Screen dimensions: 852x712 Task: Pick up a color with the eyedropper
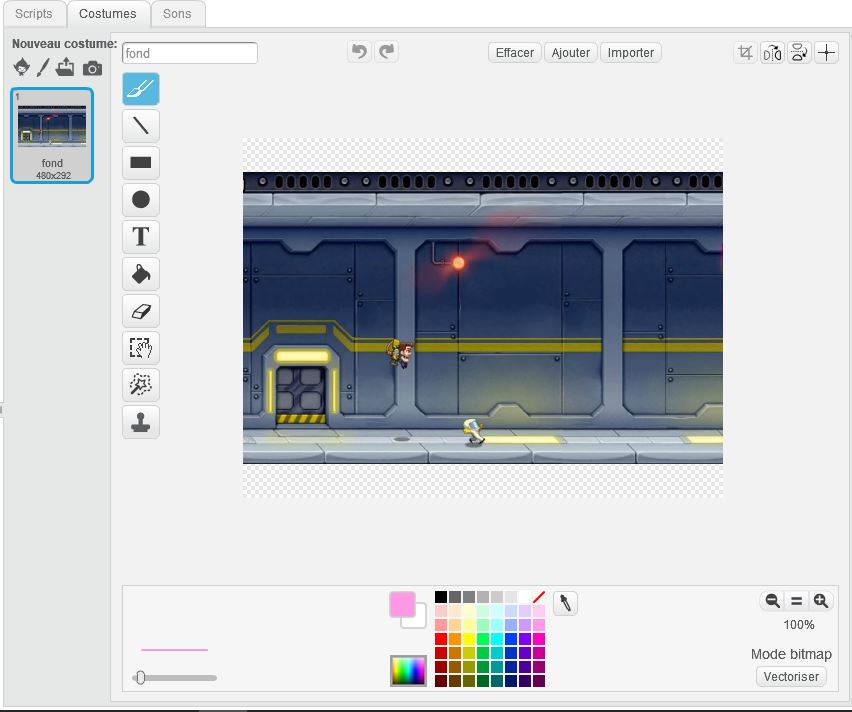(x=565, y=603)
